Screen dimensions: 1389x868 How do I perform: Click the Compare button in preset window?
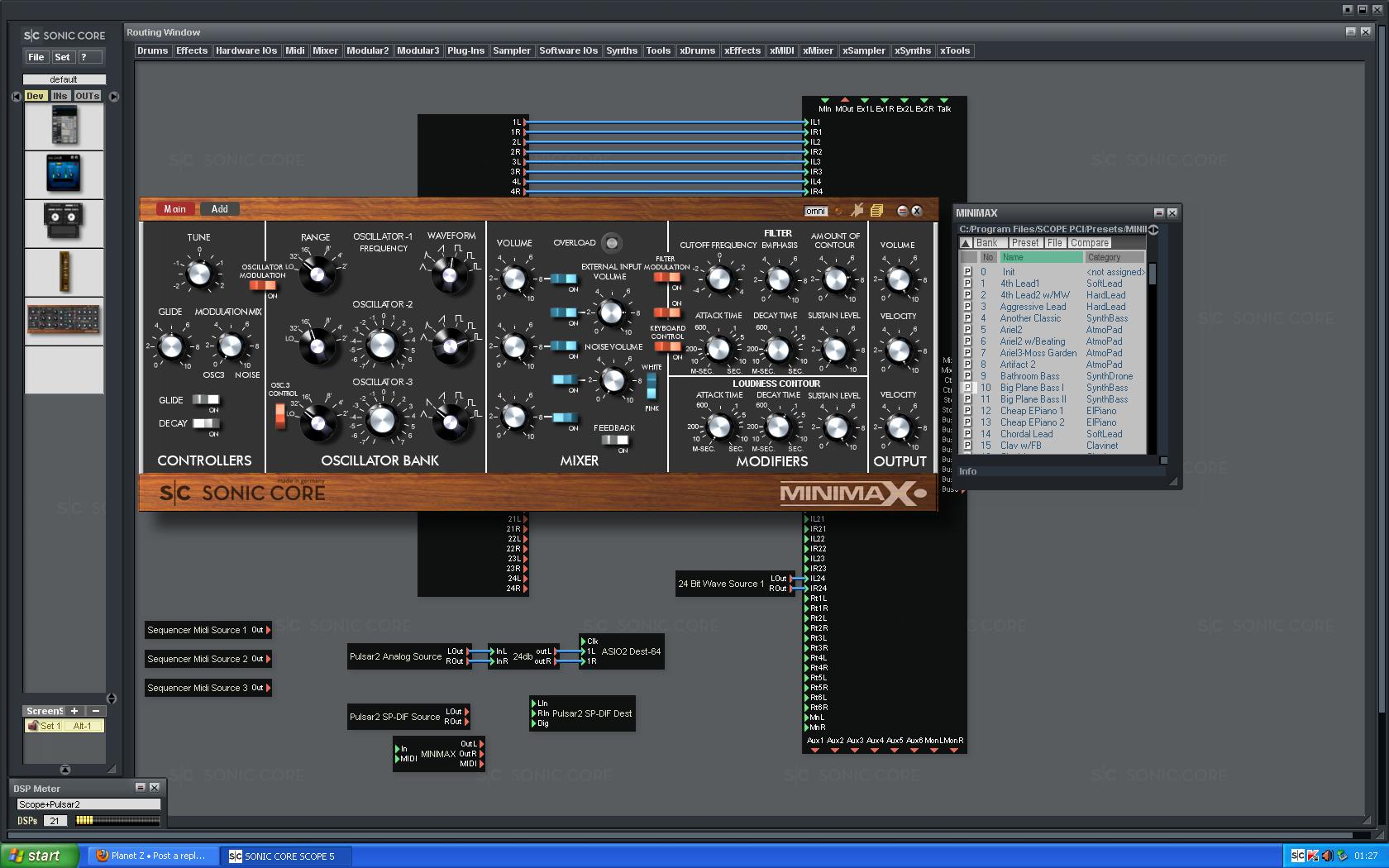1090,243
